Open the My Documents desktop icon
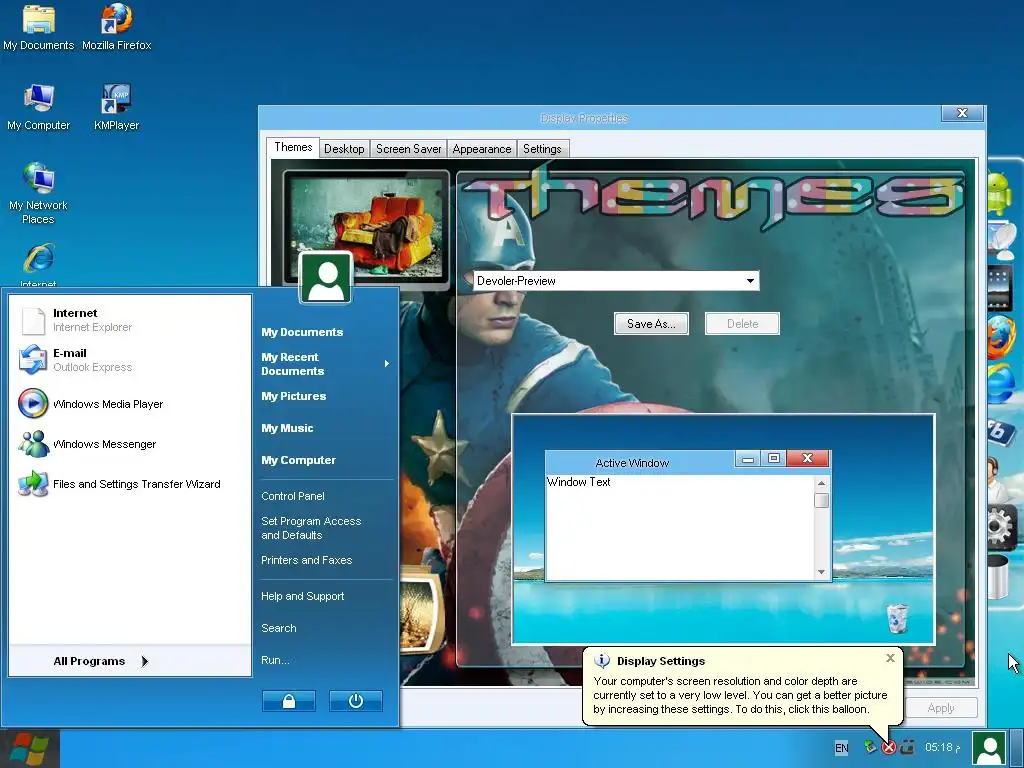The width and height of the screenshot is (1024, 768). pyautogui.click(x=39, y=29)
